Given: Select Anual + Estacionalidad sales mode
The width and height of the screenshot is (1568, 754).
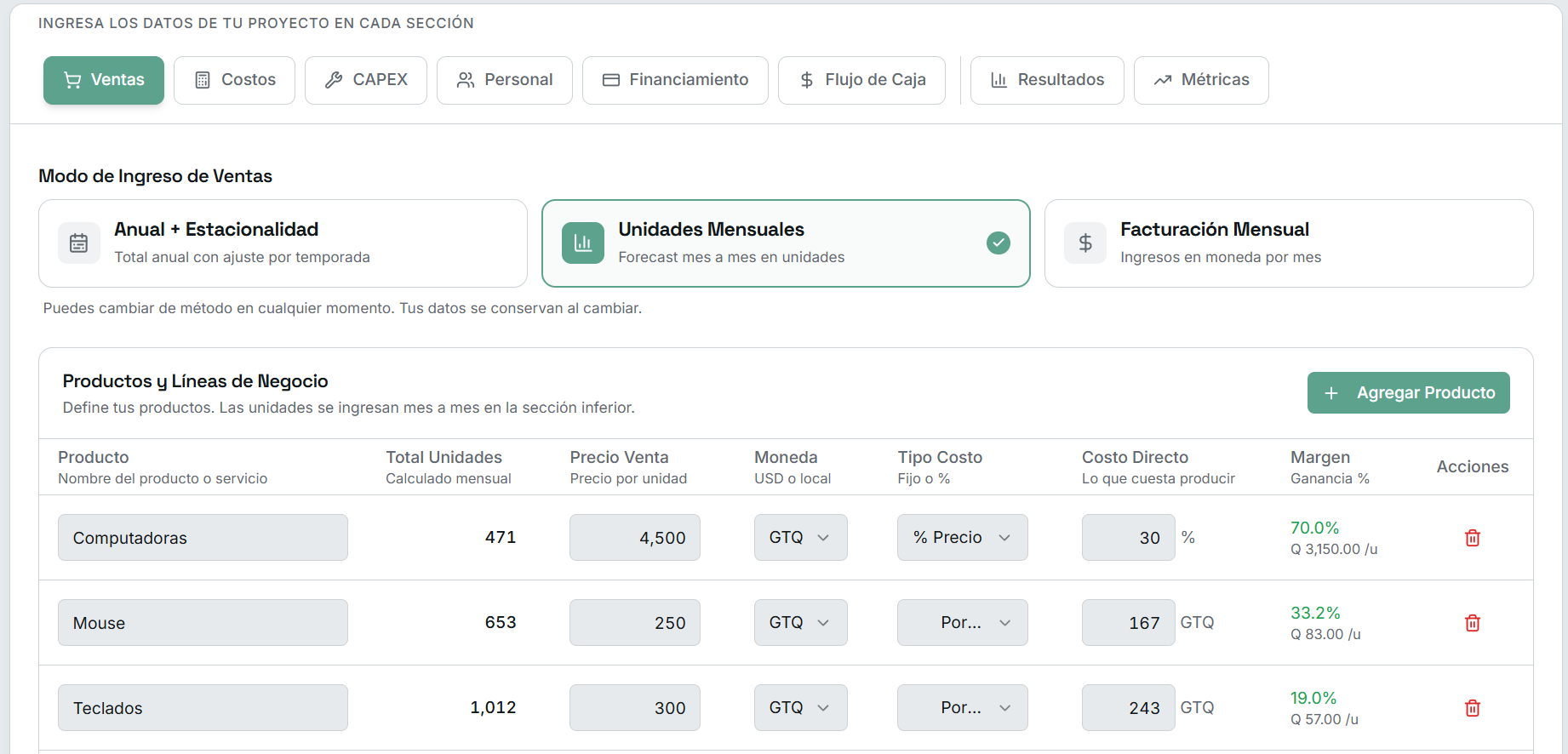Looking at the screenshot, I should [283, 243].
